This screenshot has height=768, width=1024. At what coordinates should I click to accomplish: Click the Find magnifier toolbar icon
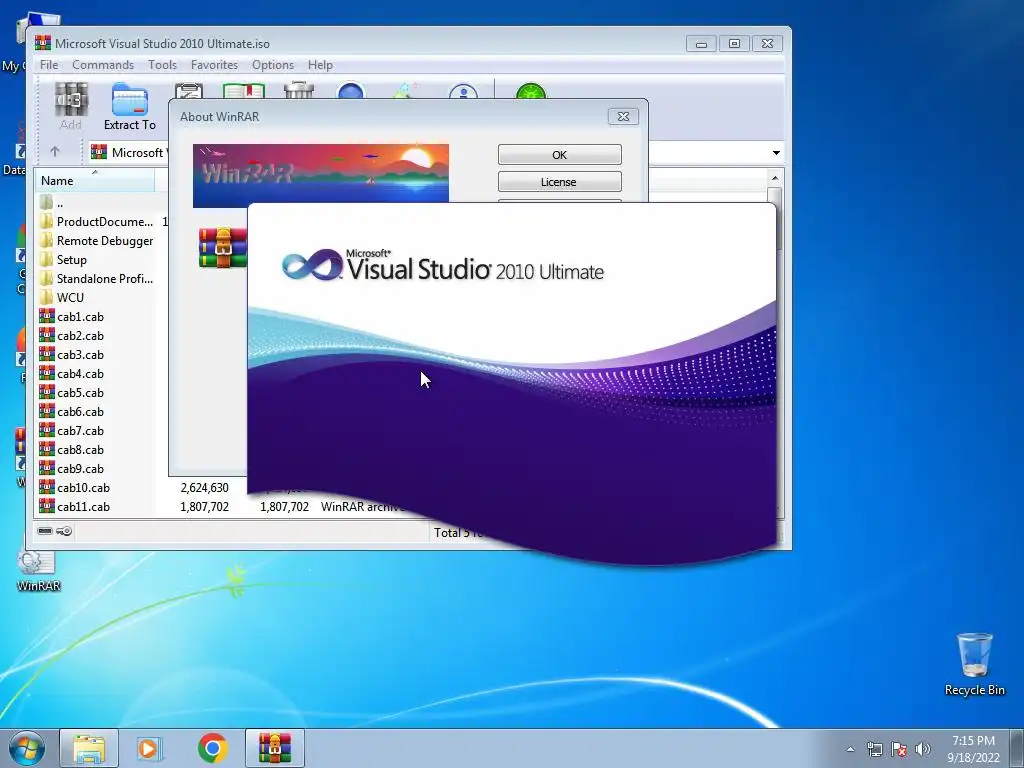pos(351,91)
